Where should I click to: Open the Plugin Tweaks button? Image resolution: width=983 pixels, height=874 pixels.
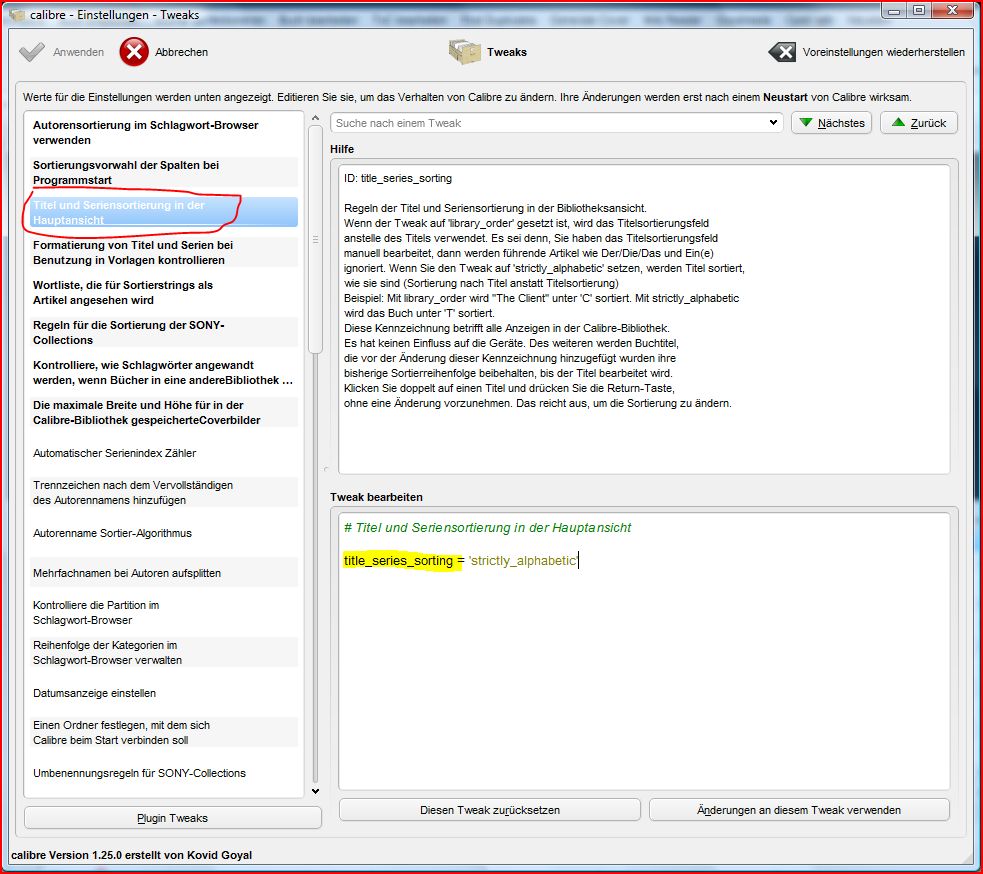pos(172,818)
